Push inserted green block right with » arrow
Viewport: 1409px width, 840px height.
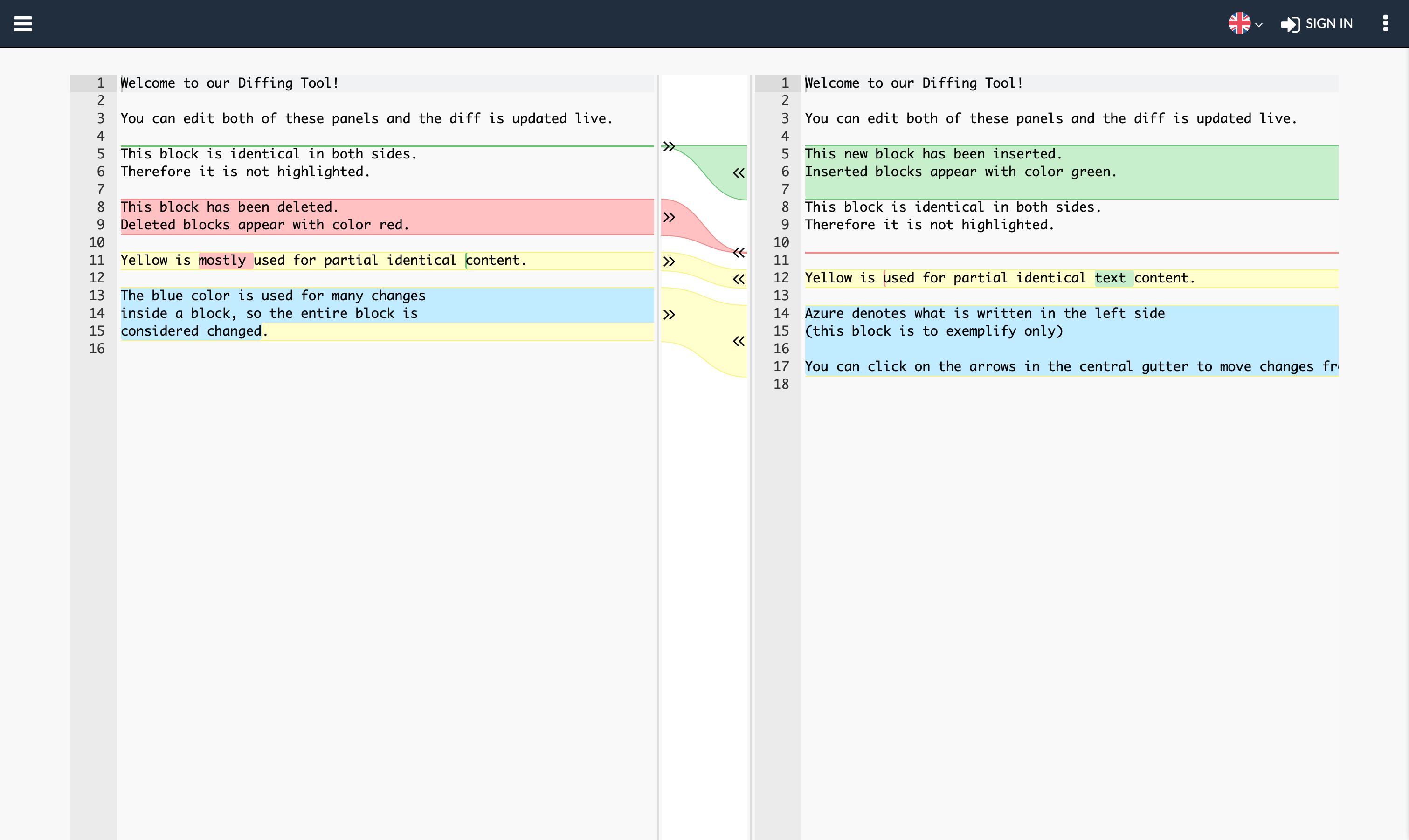pos(669,146)
